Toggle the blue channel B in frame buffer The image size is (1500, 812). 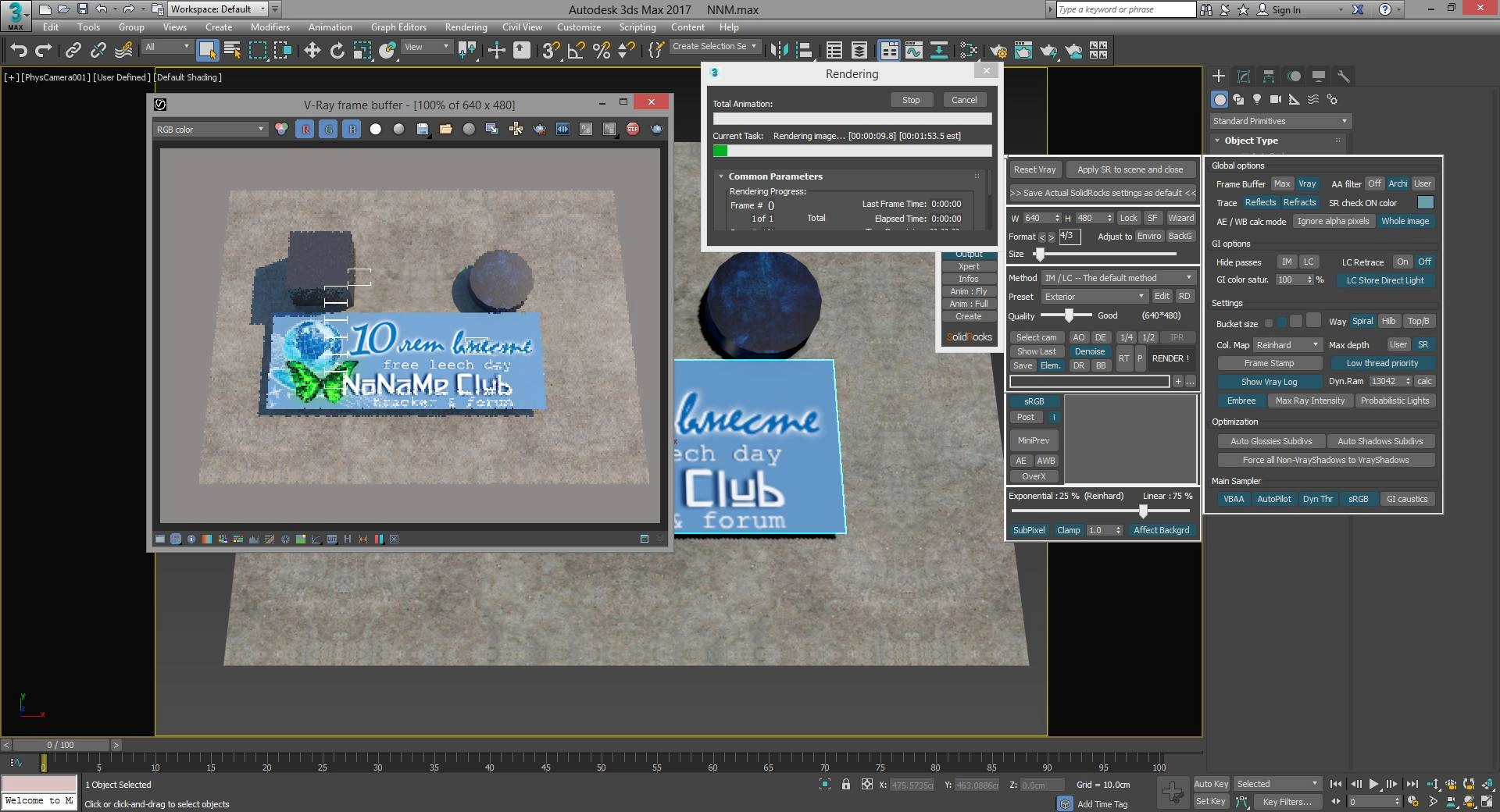click(352, 130)
